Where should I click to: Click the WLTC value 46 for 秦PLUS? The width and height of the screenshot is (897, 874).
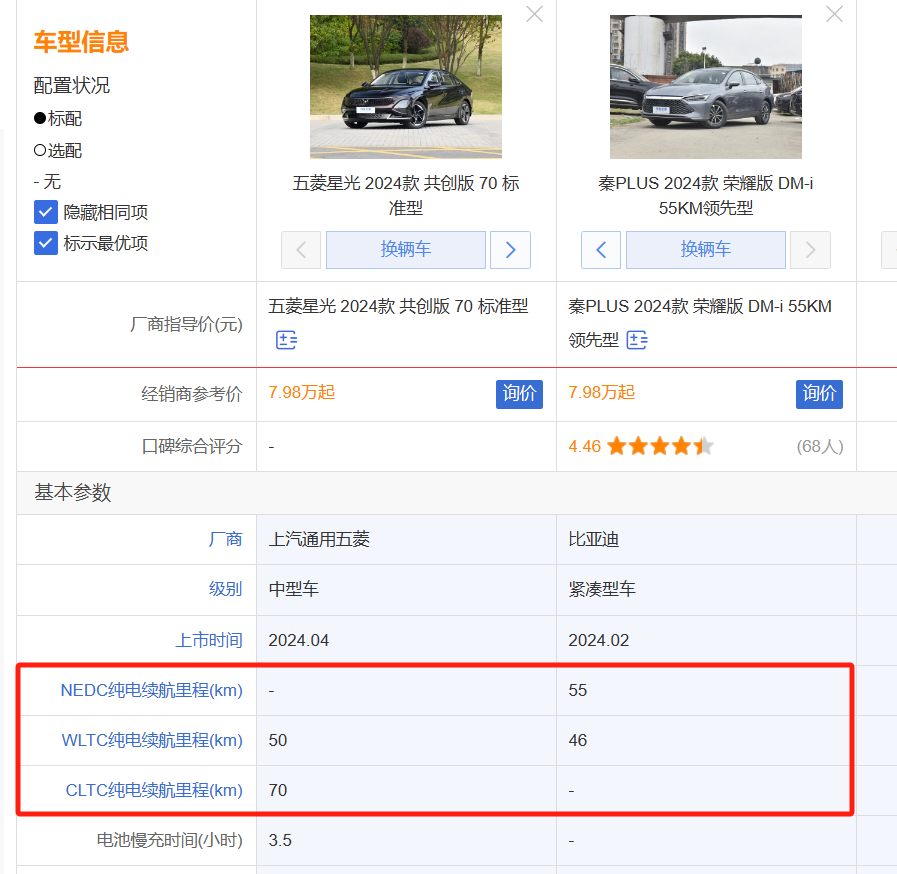577,740
